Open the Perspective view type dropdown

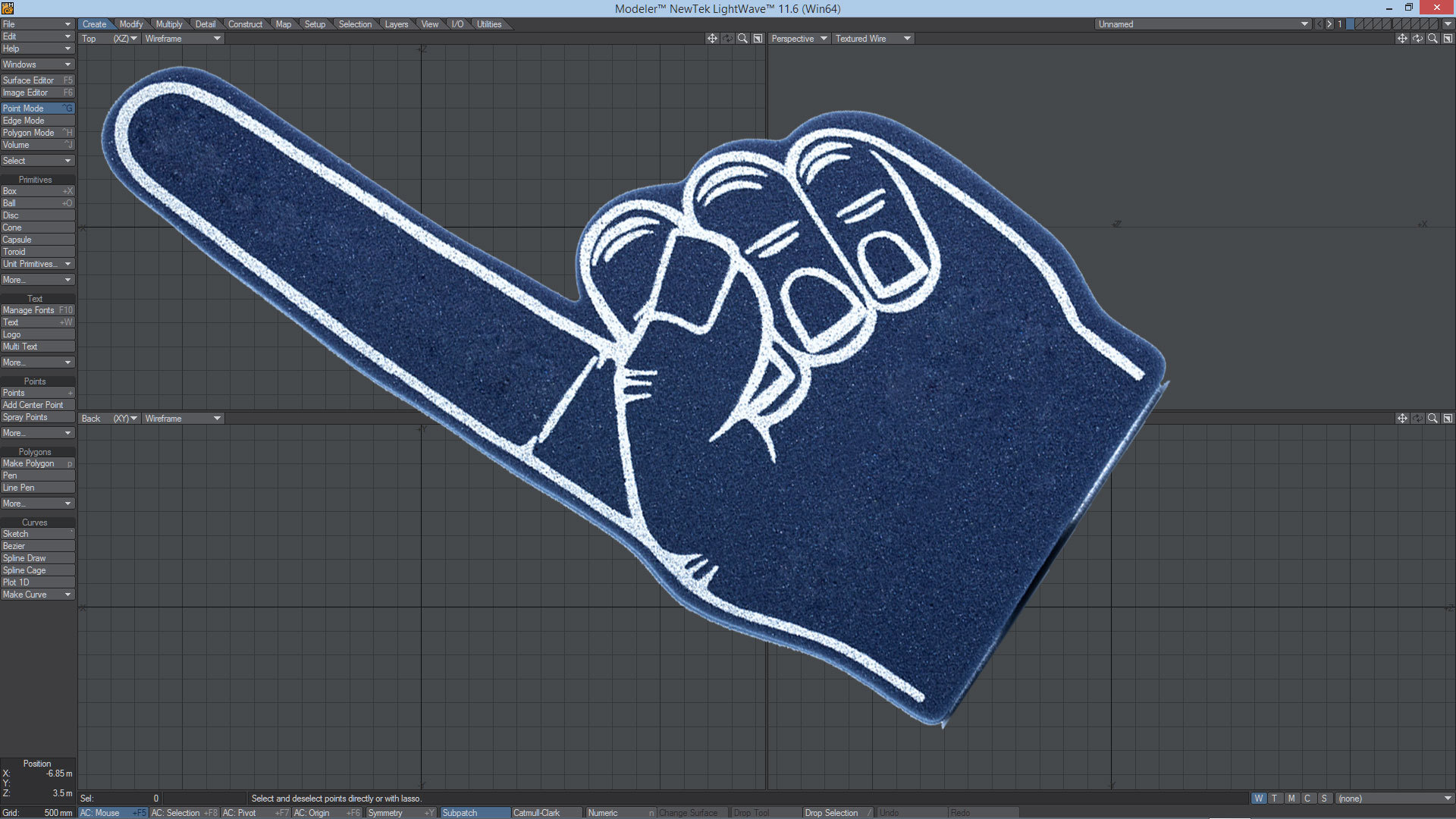click(x=799, y=39)
